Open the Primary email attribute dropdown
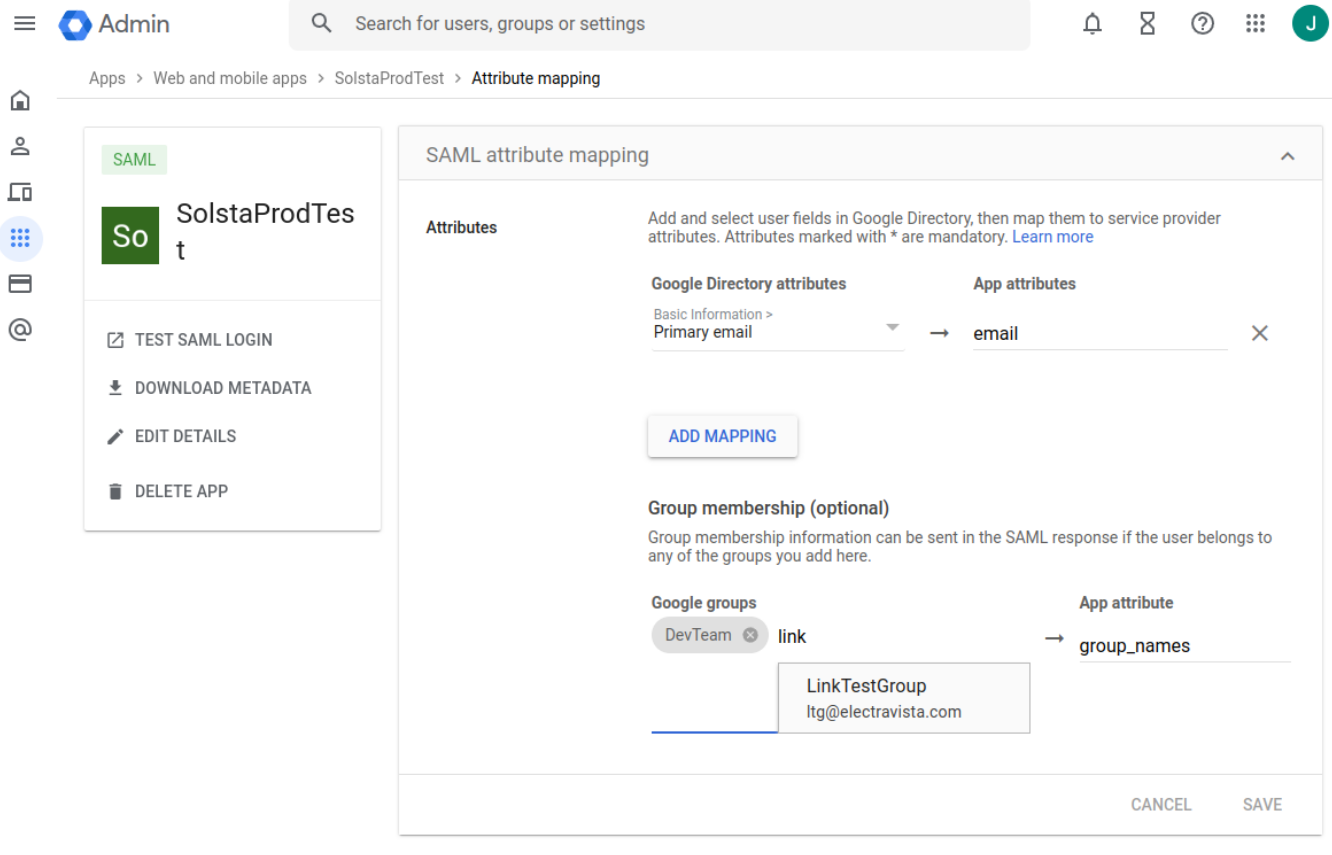The height and width of the screenshot is (855, 1332). [x=777, y=328]
